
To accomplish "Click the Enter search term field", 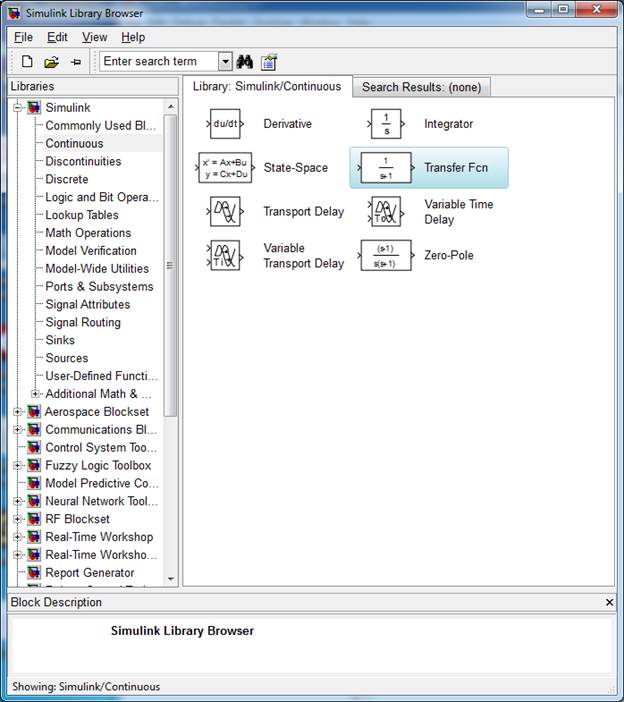I will click(x=159, y=61).
